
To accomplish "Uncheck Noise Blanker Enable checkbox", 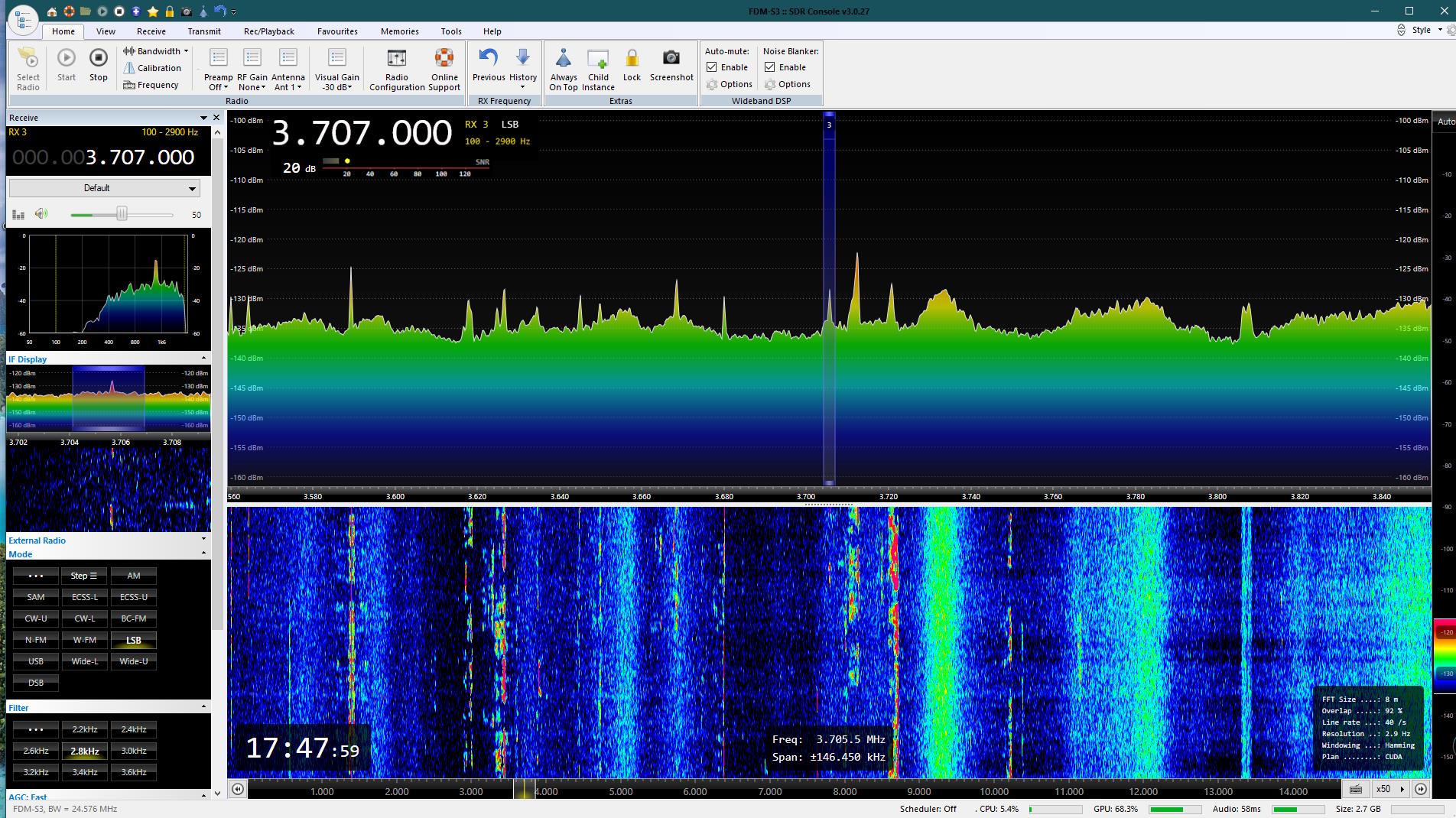I will (770, 67).
